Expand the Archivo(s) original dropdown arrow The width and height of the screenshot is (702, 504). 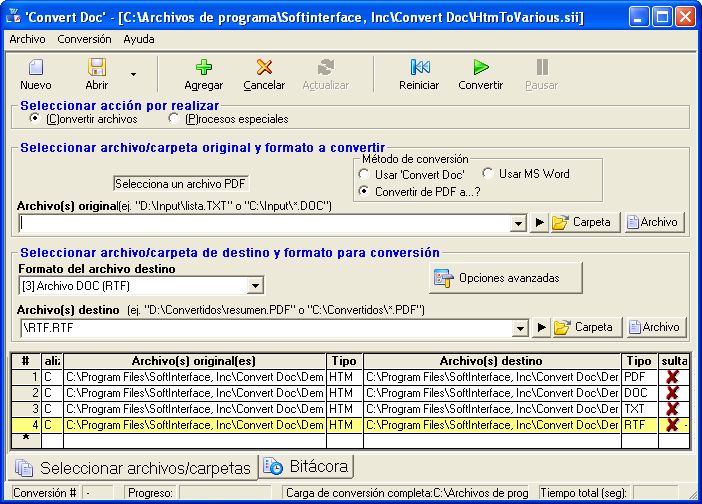click(x=518, y=222)
